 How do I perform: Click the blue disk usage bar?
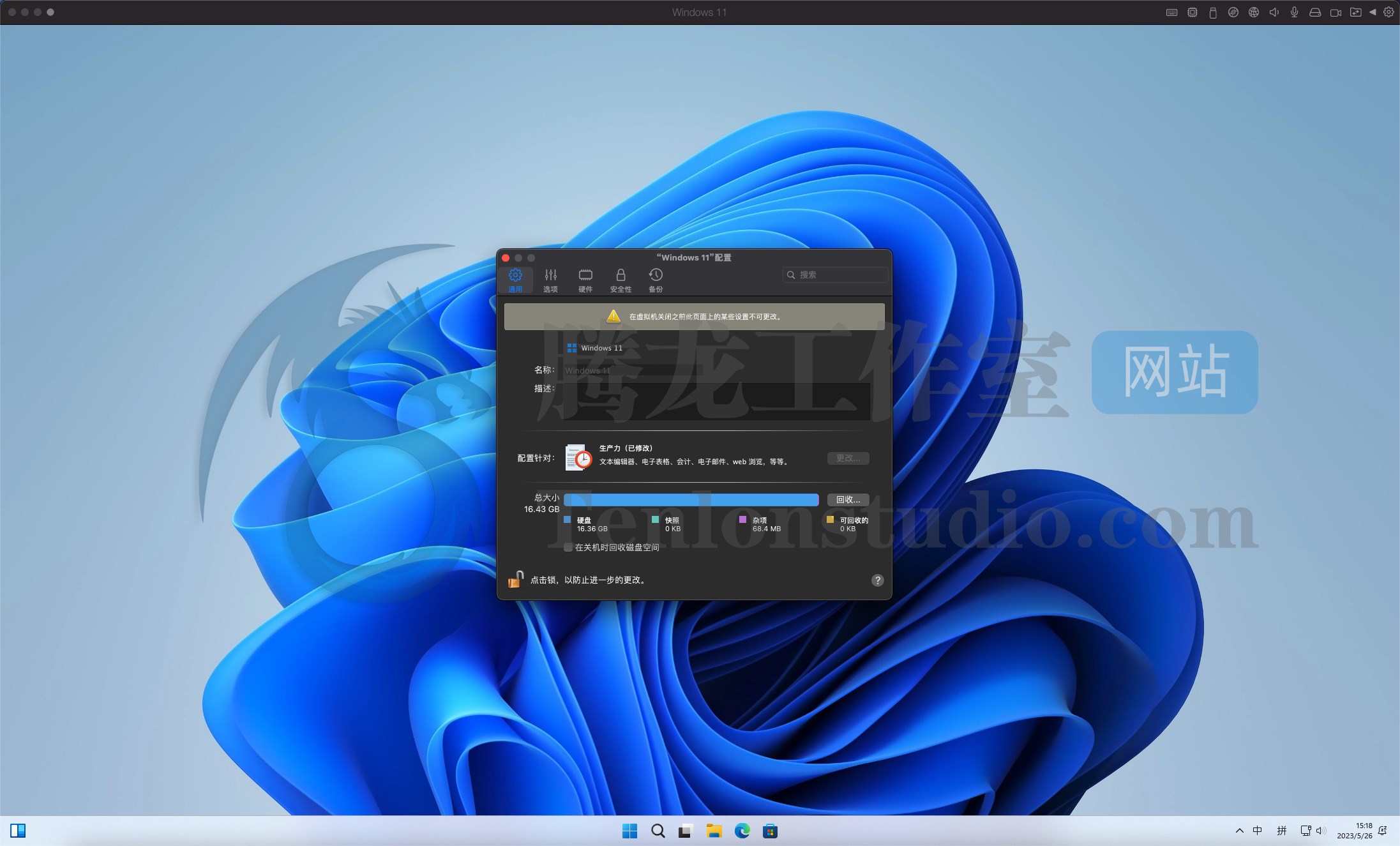691,500
